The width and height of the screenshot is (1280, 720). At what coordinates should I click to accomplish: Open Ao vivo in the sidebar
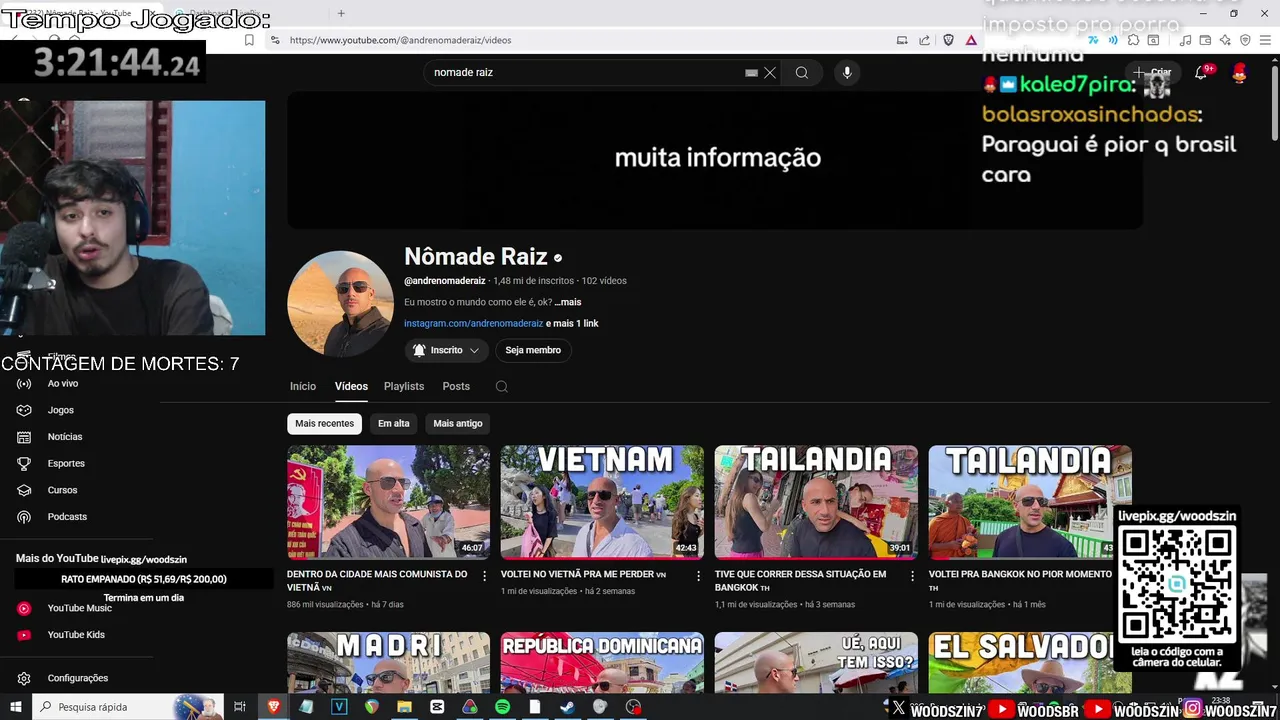click(63, 383)
